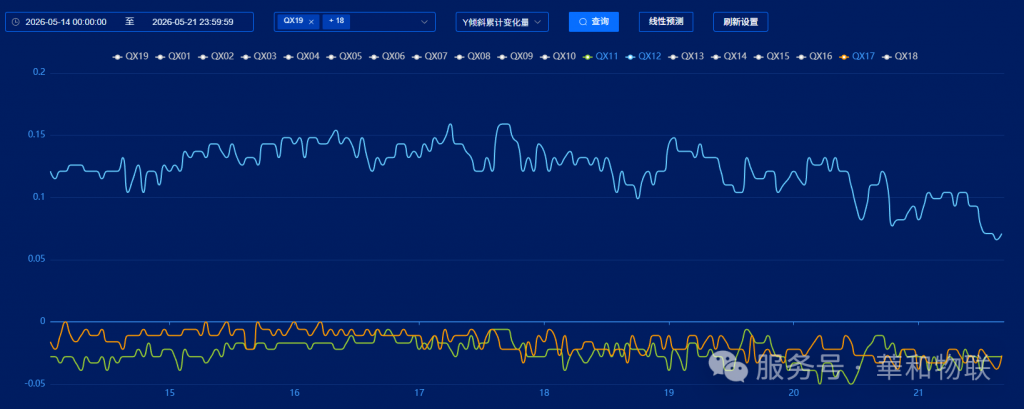Click the search icon on query button
1024x409 pixels.
[583, 22]
